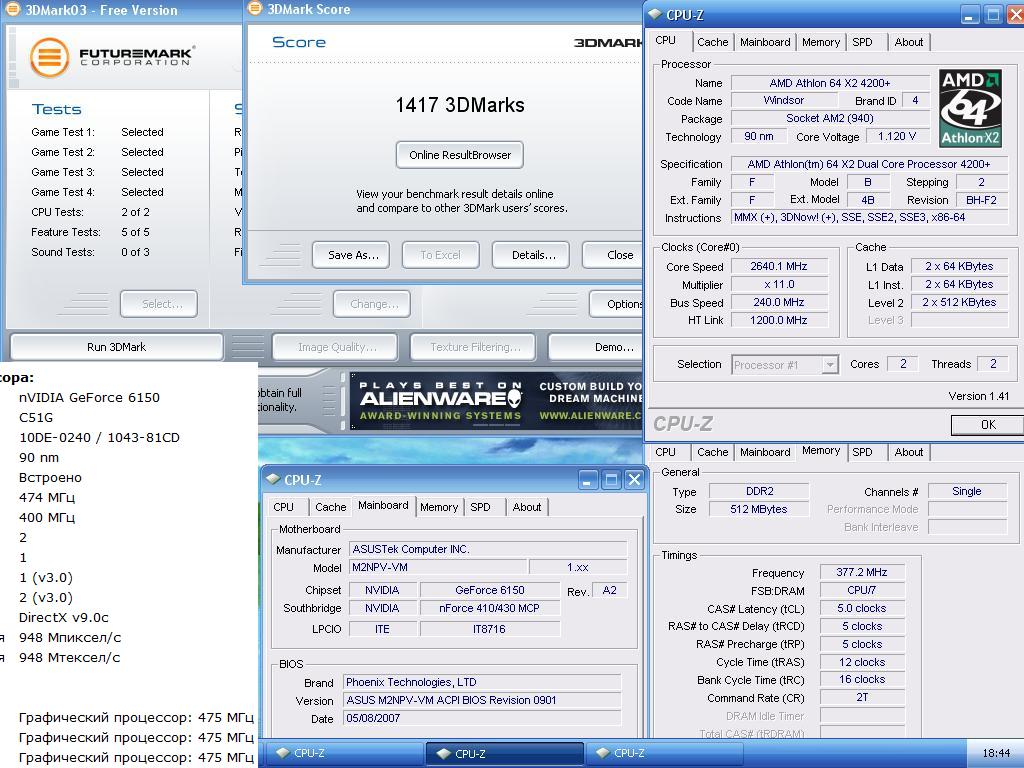Minimize the Mainboard CPU-Z window
This screenshot has height=768, width=1024.
tap(587, 480)
